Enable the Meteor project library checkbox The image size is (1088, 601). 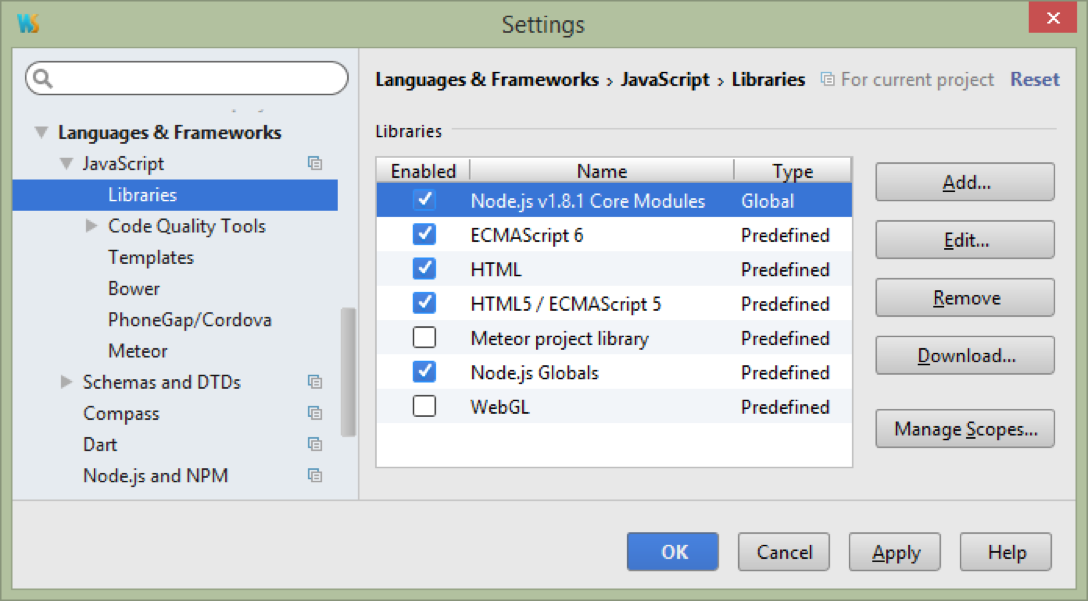pos(424,337)
